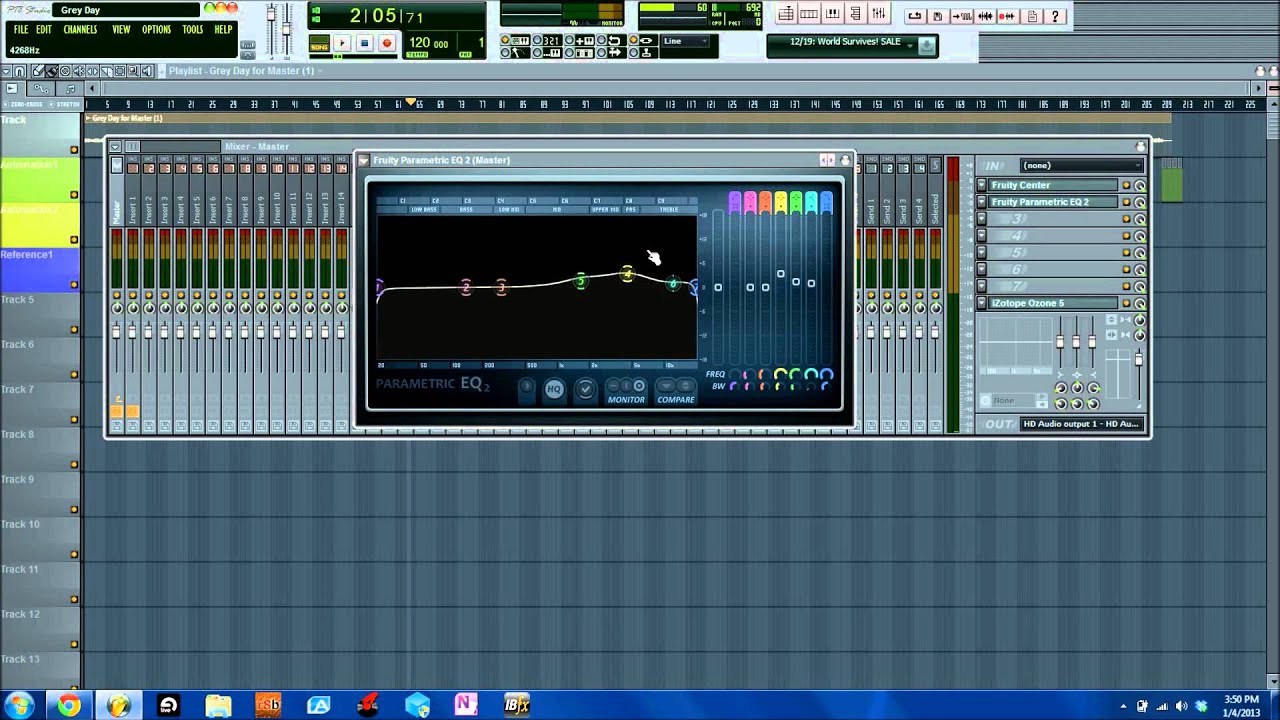Select the playlist mute tool icon
1280x720 pixels.
click(78, 71)
